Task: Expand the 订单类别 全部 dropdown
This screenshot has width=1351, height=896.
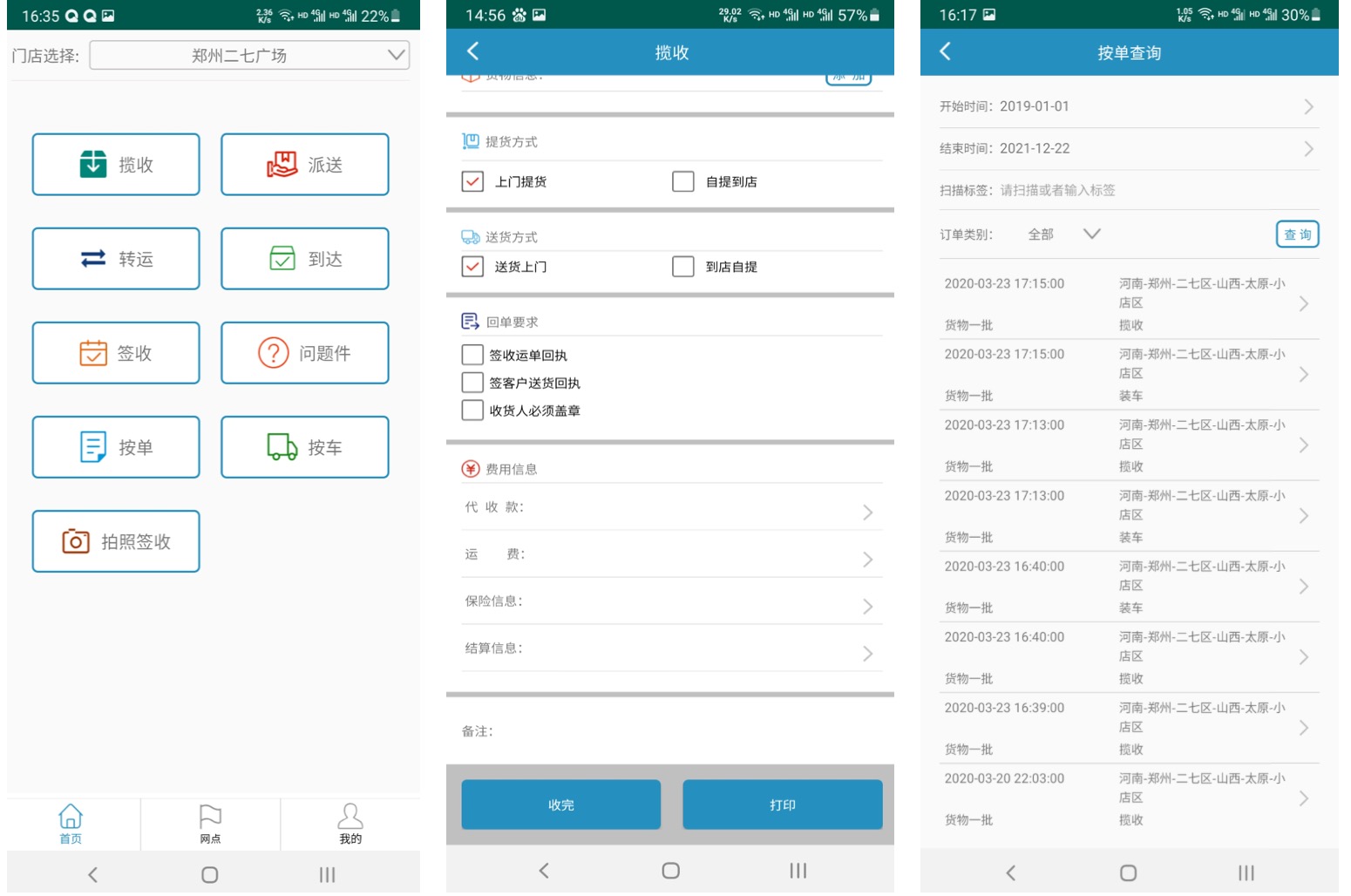Action: pyautogui.click(x=1091, y=234)
